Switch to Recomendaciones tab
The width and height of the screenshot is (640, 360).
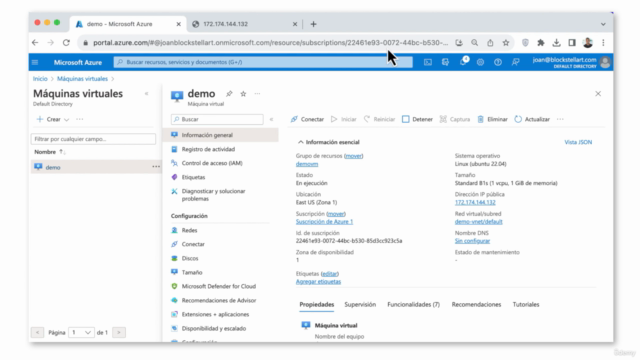(476, 304)
